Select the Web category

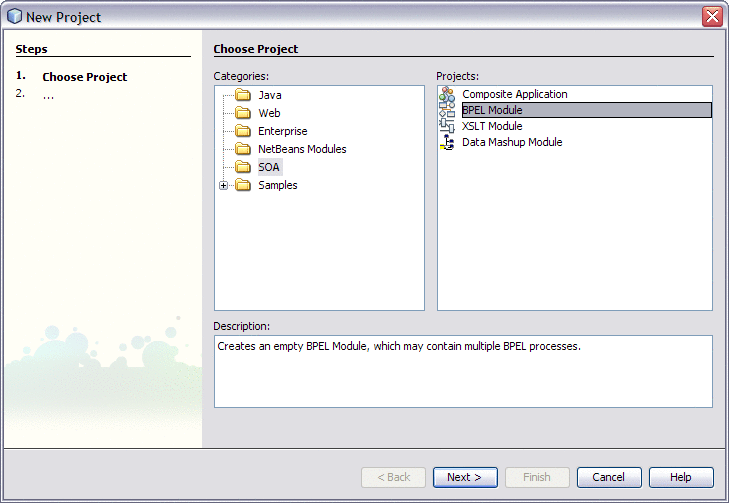(269, 113)
